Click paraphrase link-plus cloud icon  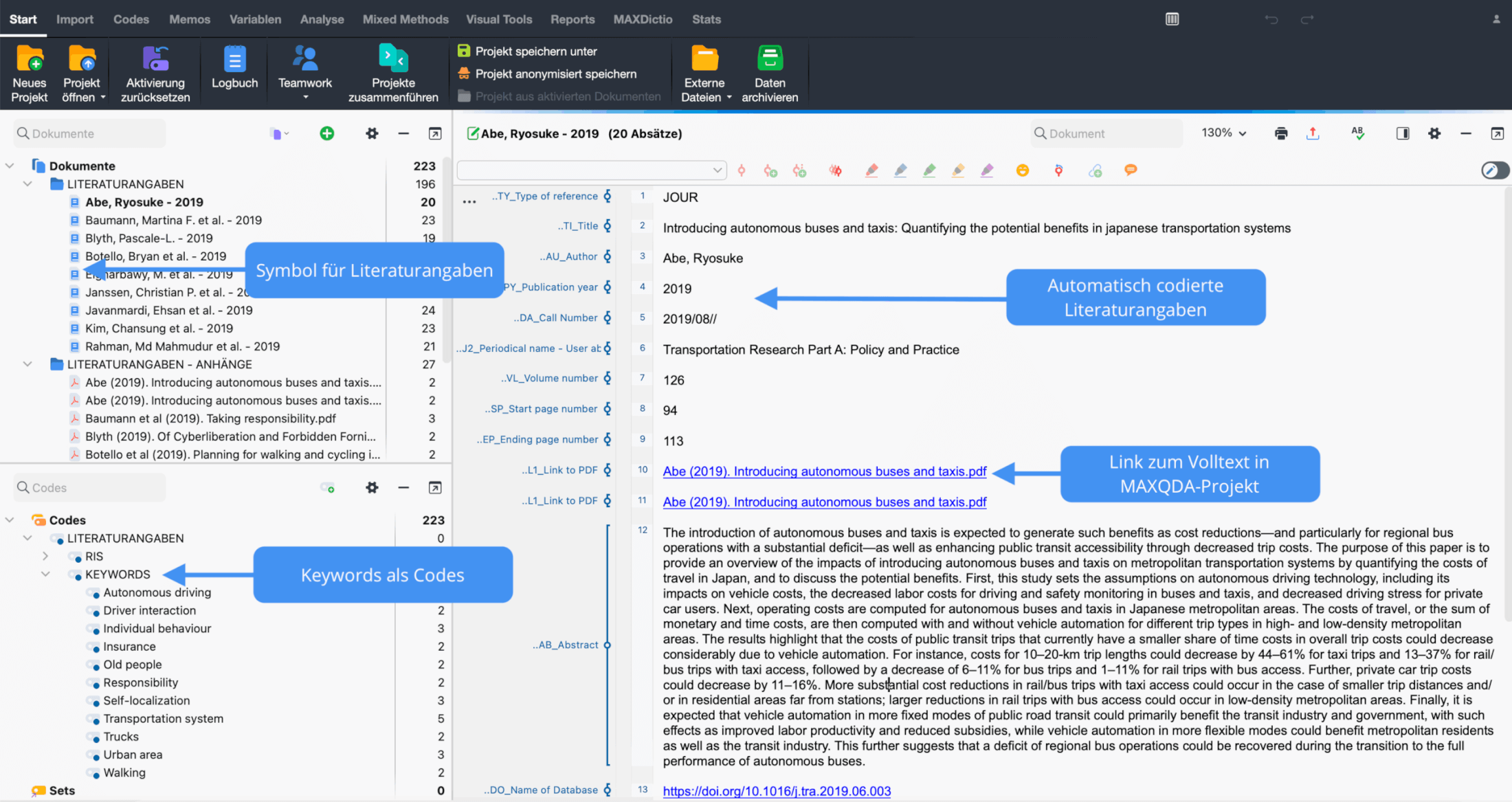1096,170
